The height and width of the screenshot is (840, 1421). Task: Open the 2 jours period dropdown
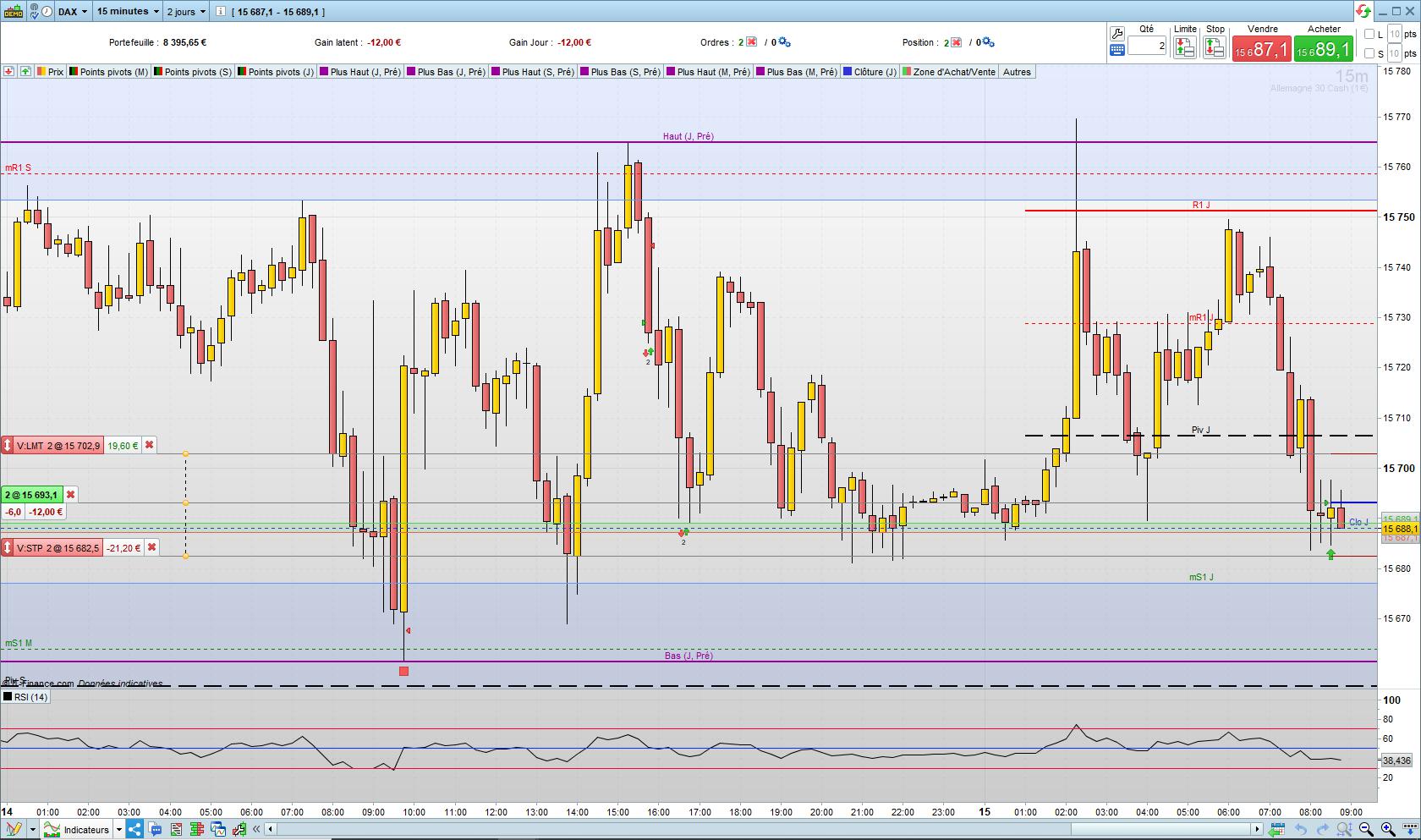(186, 12)
